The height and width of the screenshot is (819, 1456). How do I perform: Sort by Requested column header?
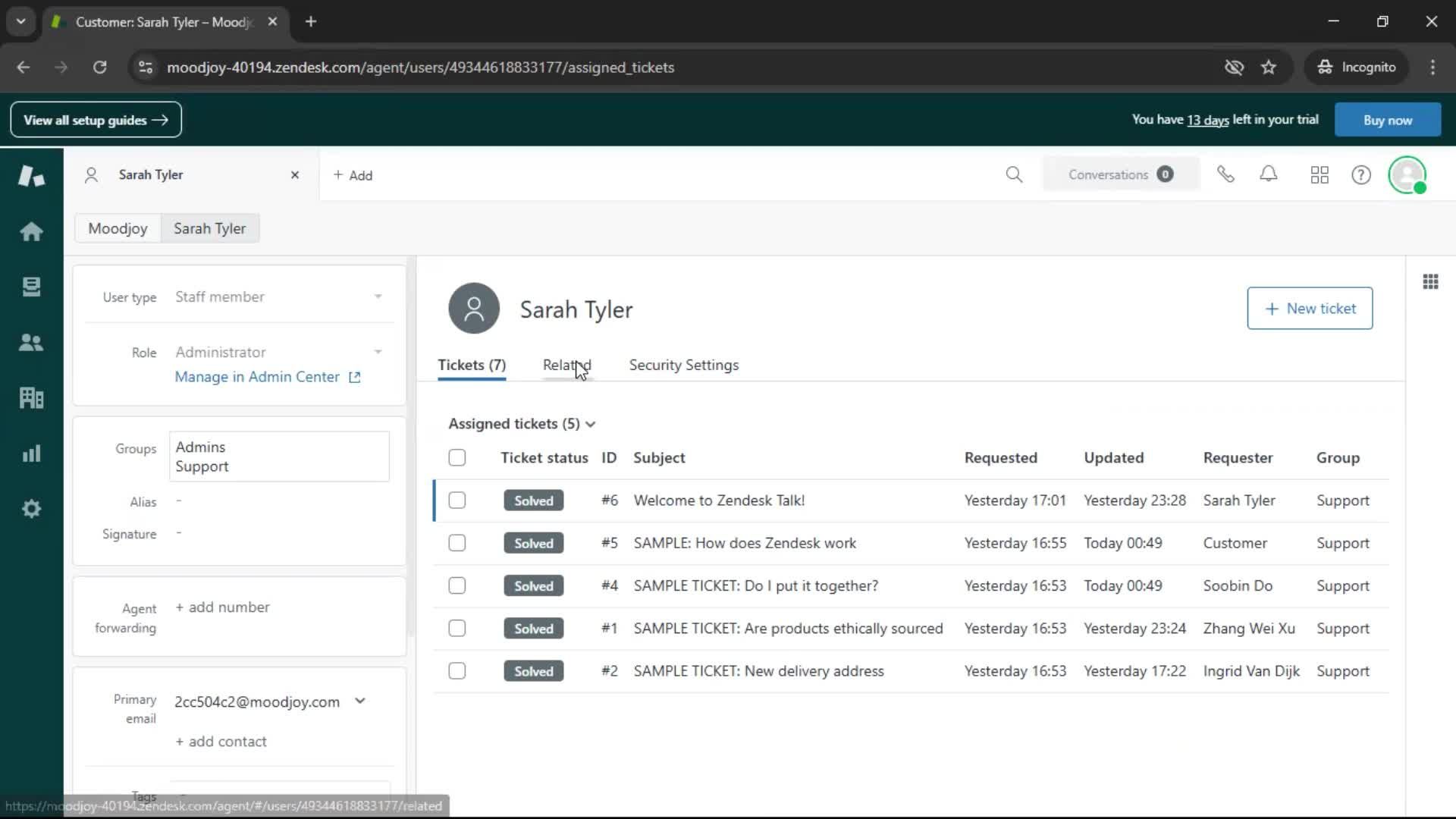1000,458
